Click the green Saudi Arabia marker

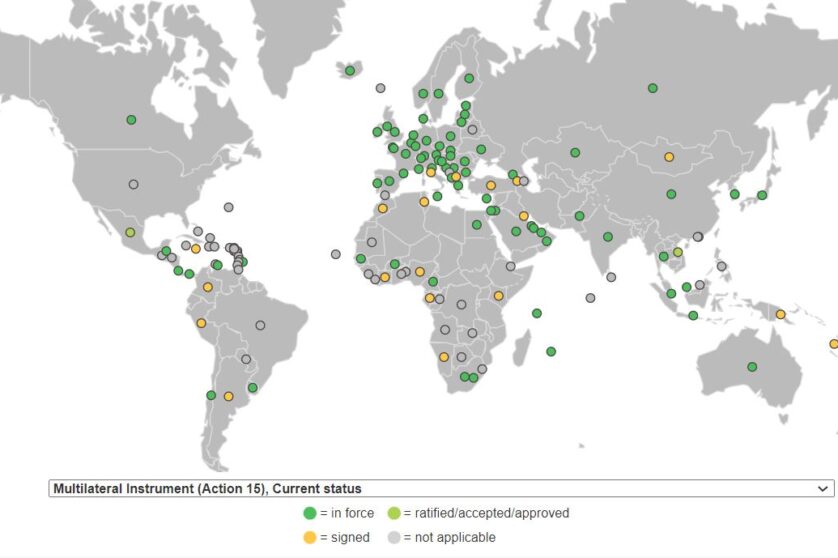[516, 231]
